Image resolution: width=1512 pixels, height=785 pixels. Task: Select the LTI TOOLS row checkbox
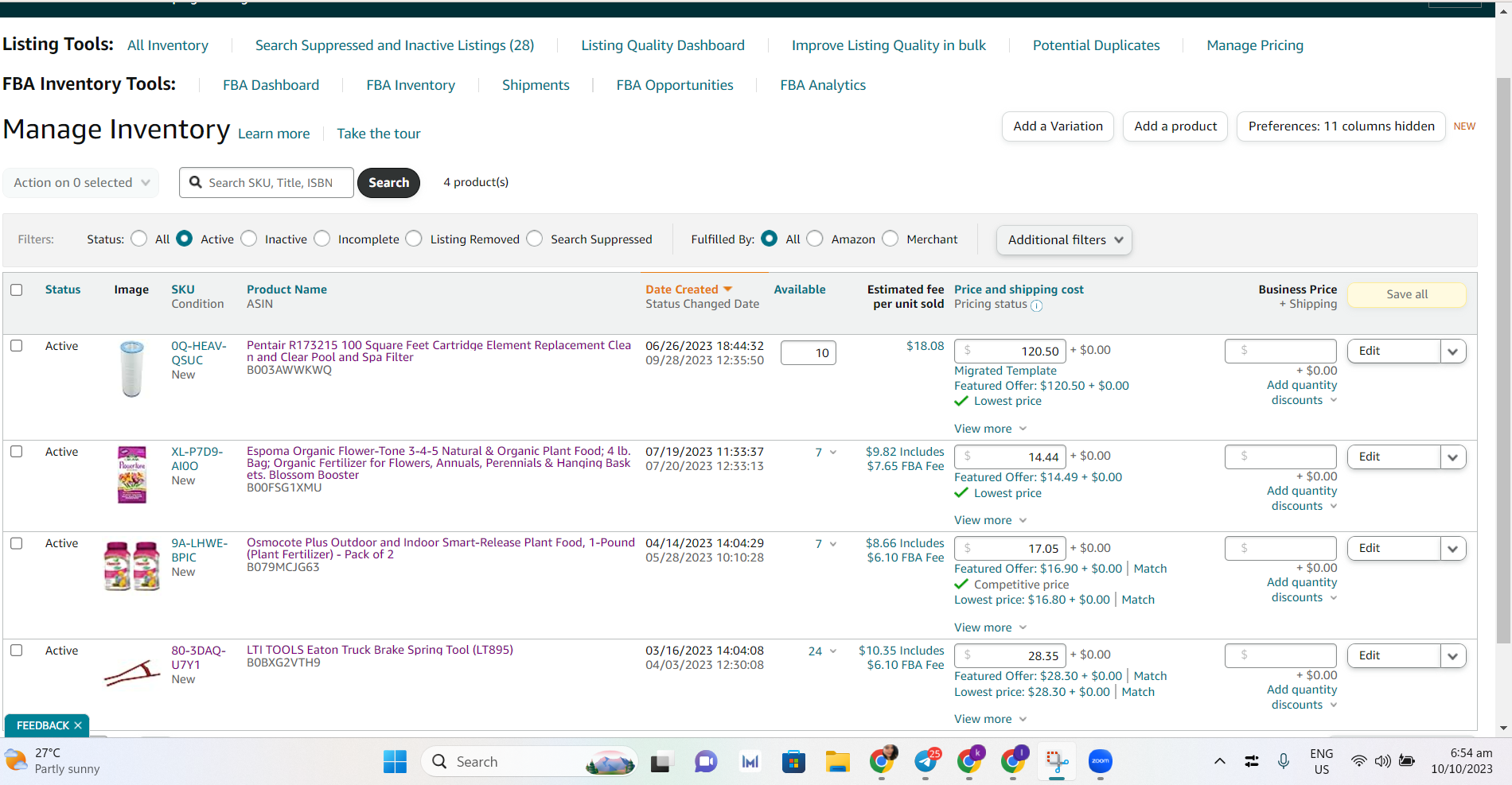(x=17, y=650)
